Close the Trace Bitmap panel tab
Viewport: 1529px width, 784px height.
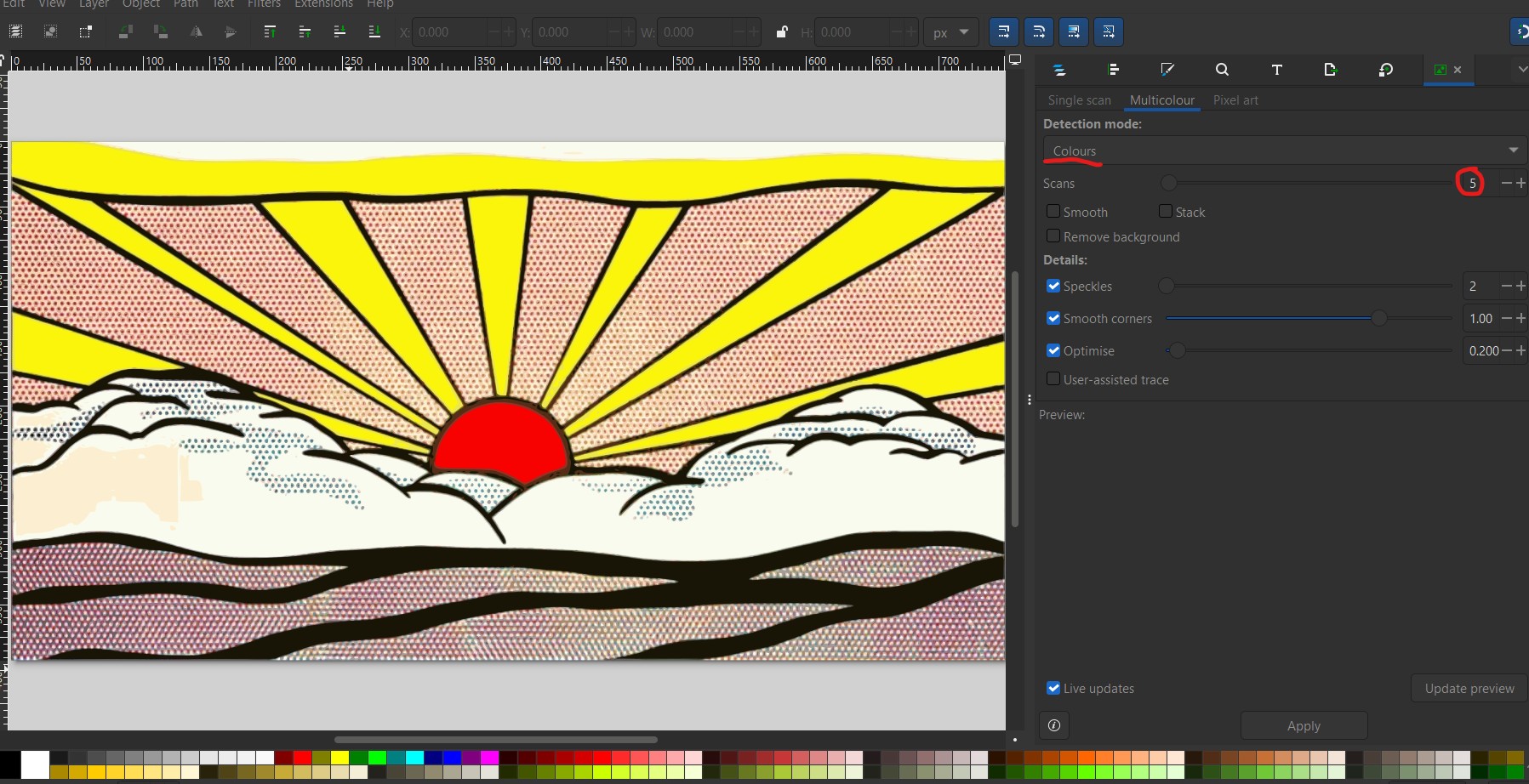1458,70
